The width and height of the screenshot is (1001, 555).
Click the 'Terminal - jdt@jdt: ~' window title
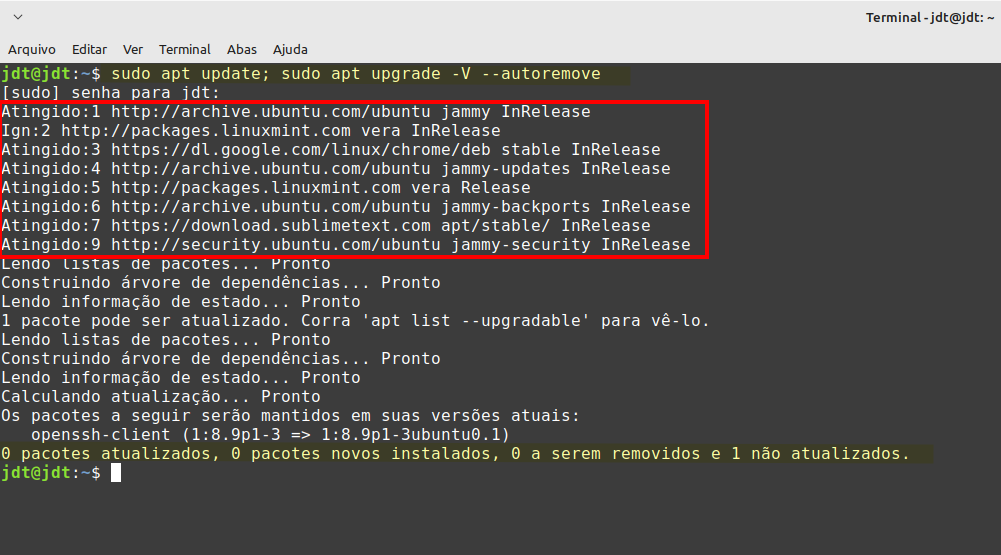point(930,17)
